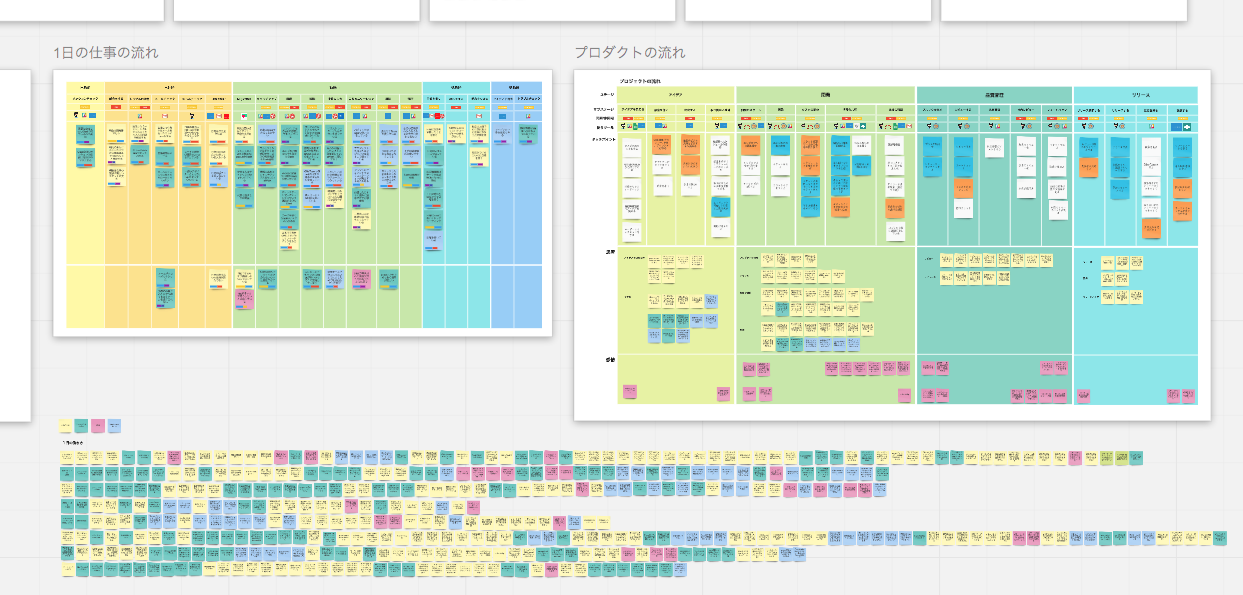1243x595 pixels.
Task: Click the tool icon in daily frame's first green column
Action: [x=243, y=116]
